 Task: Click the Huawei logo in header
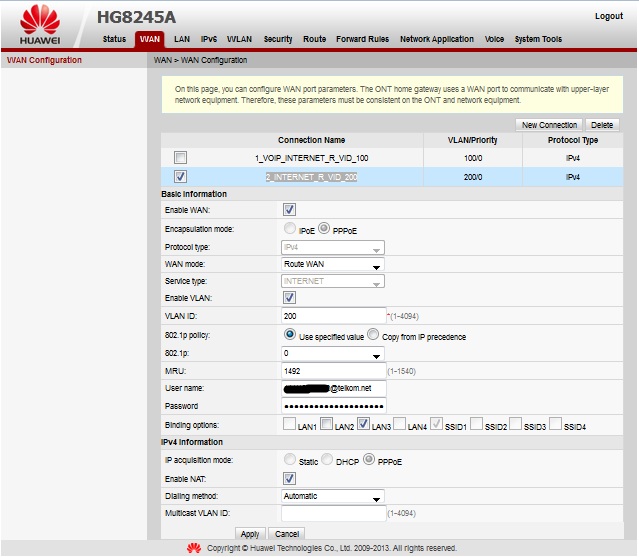point(40,24)
